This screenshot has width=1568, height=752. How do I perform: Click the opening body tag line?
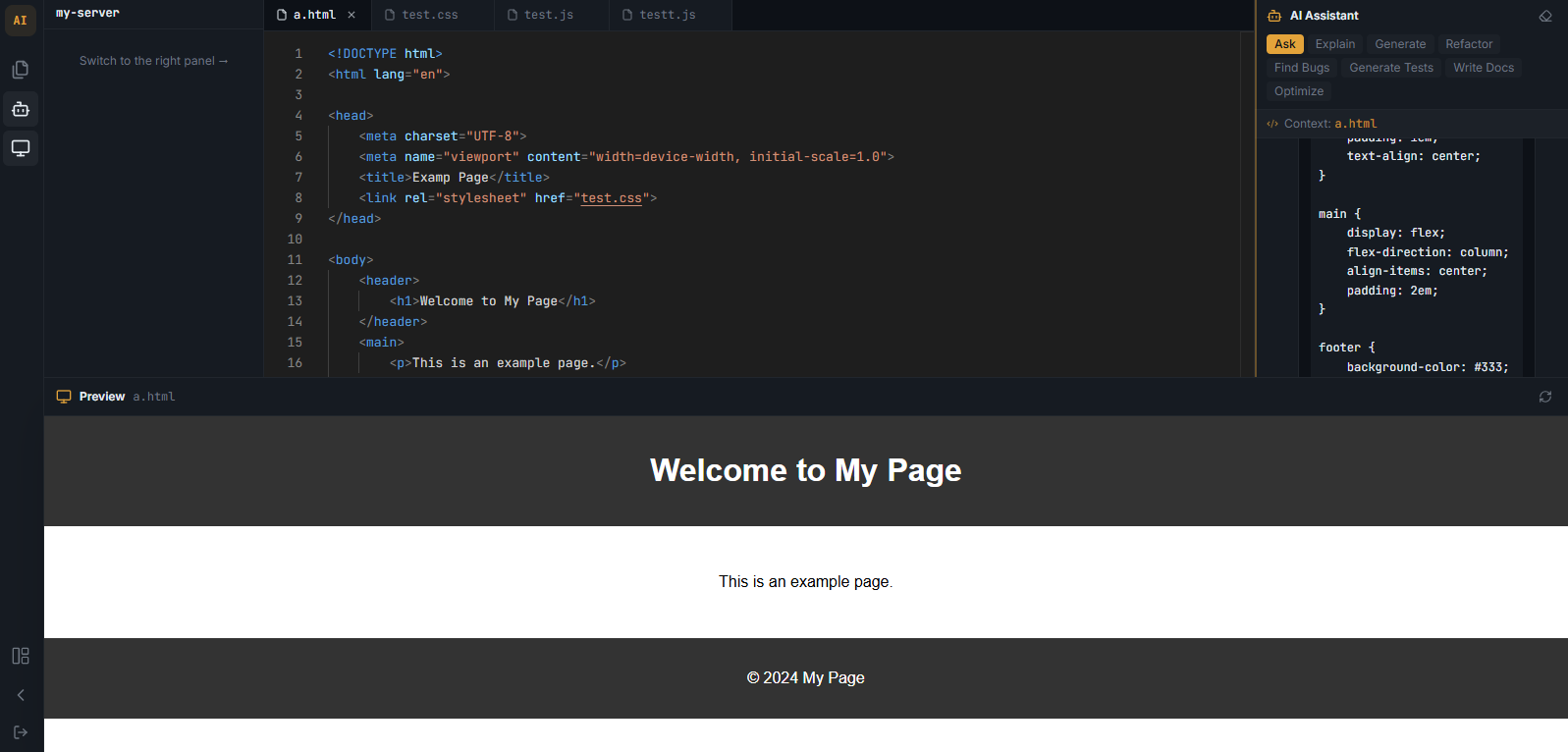tap(351, 260)
